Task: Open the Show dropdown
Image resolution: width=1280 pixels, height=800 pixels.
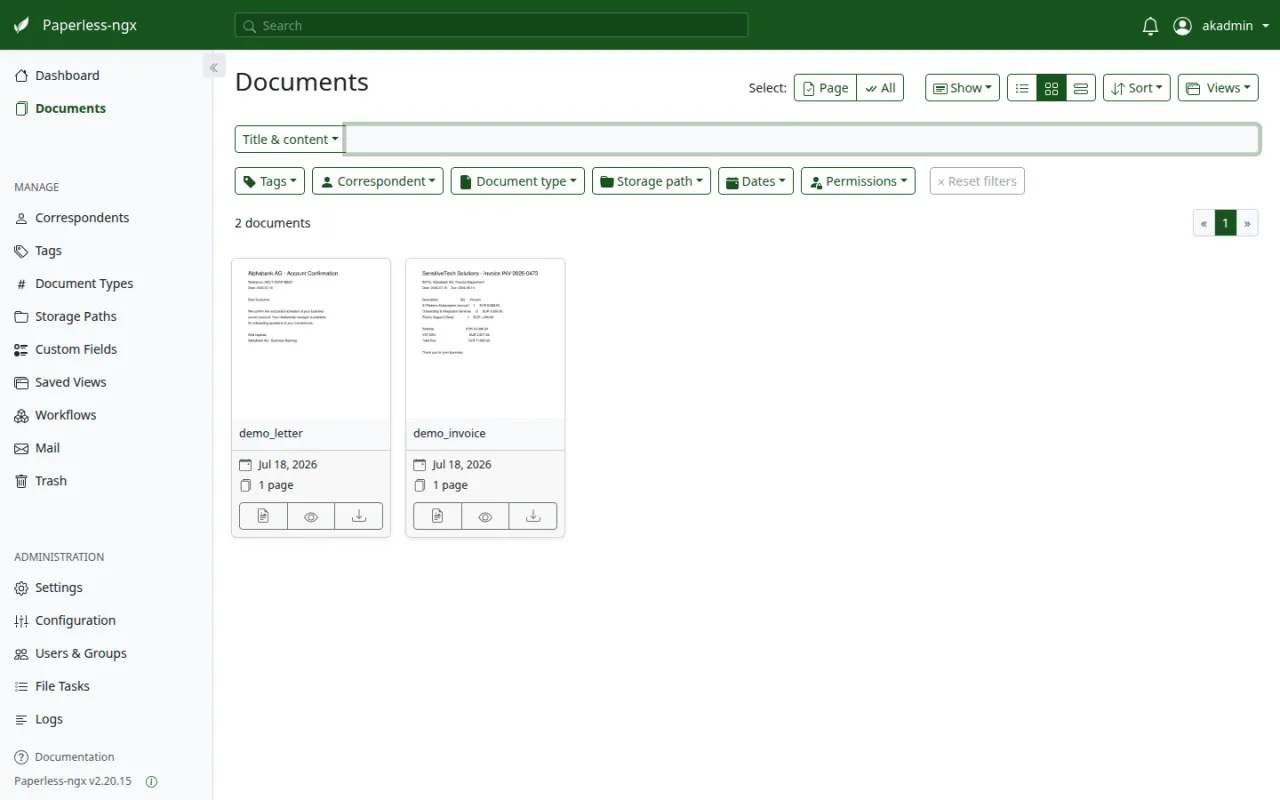Action: (962, 88)
